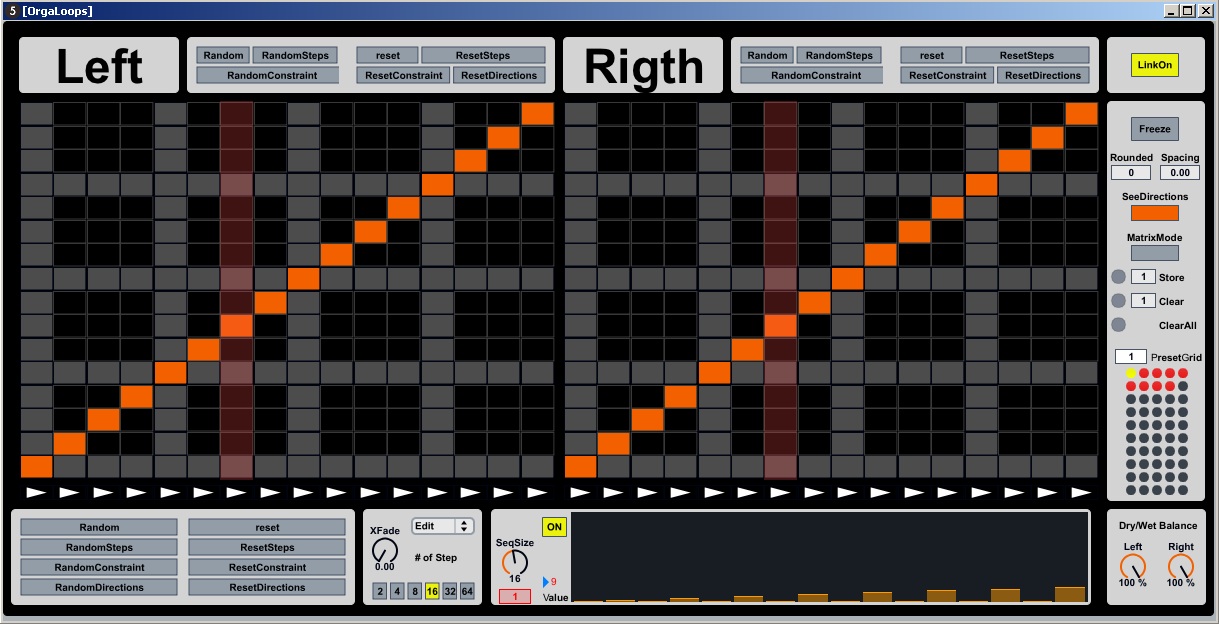
Task: Select 64 as number of steps
Action: click(x=468, y=591)
